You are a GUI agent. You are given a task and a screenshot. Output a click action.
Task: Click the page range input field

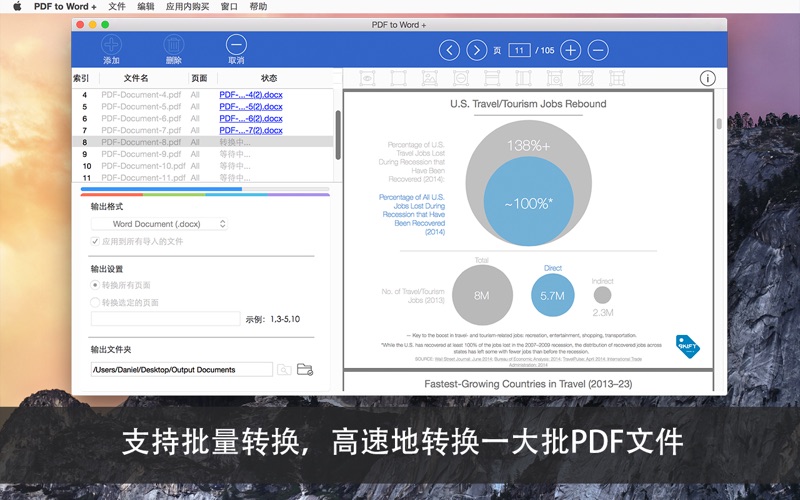[x=165, y=319]
